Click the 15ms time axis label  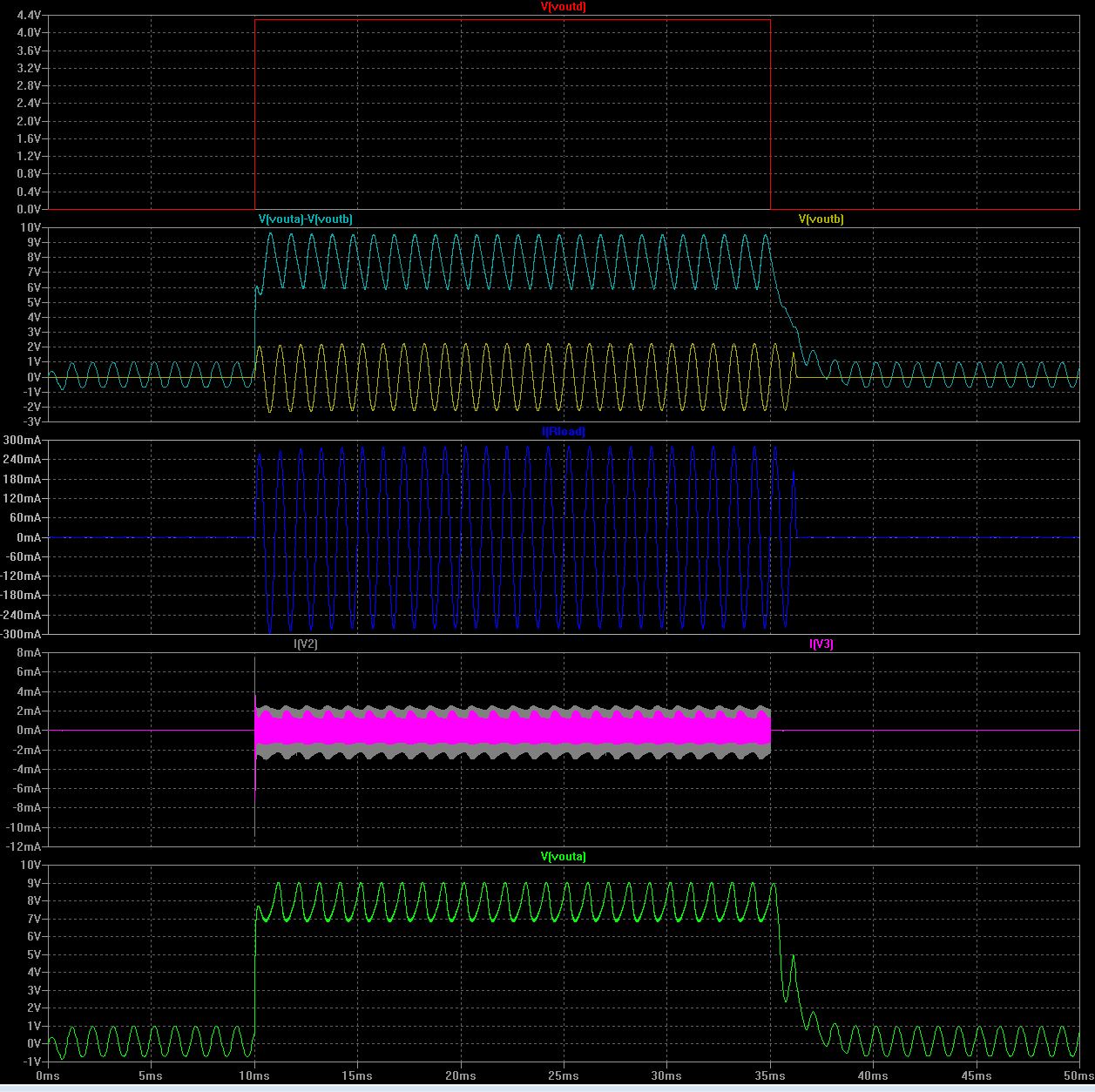pyautogui.click(x=357, y=1076)
